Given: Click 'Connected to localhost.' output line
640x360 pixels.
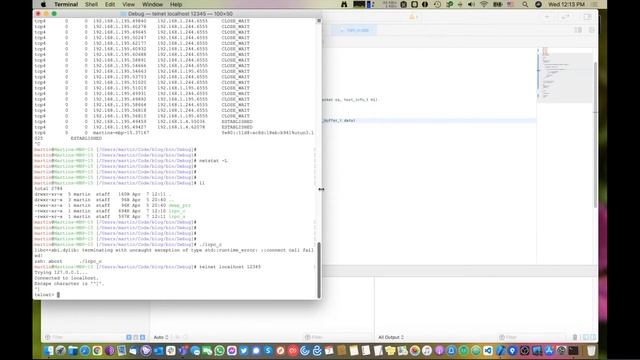Looking at the screenshot, I should tap(66, 278).
